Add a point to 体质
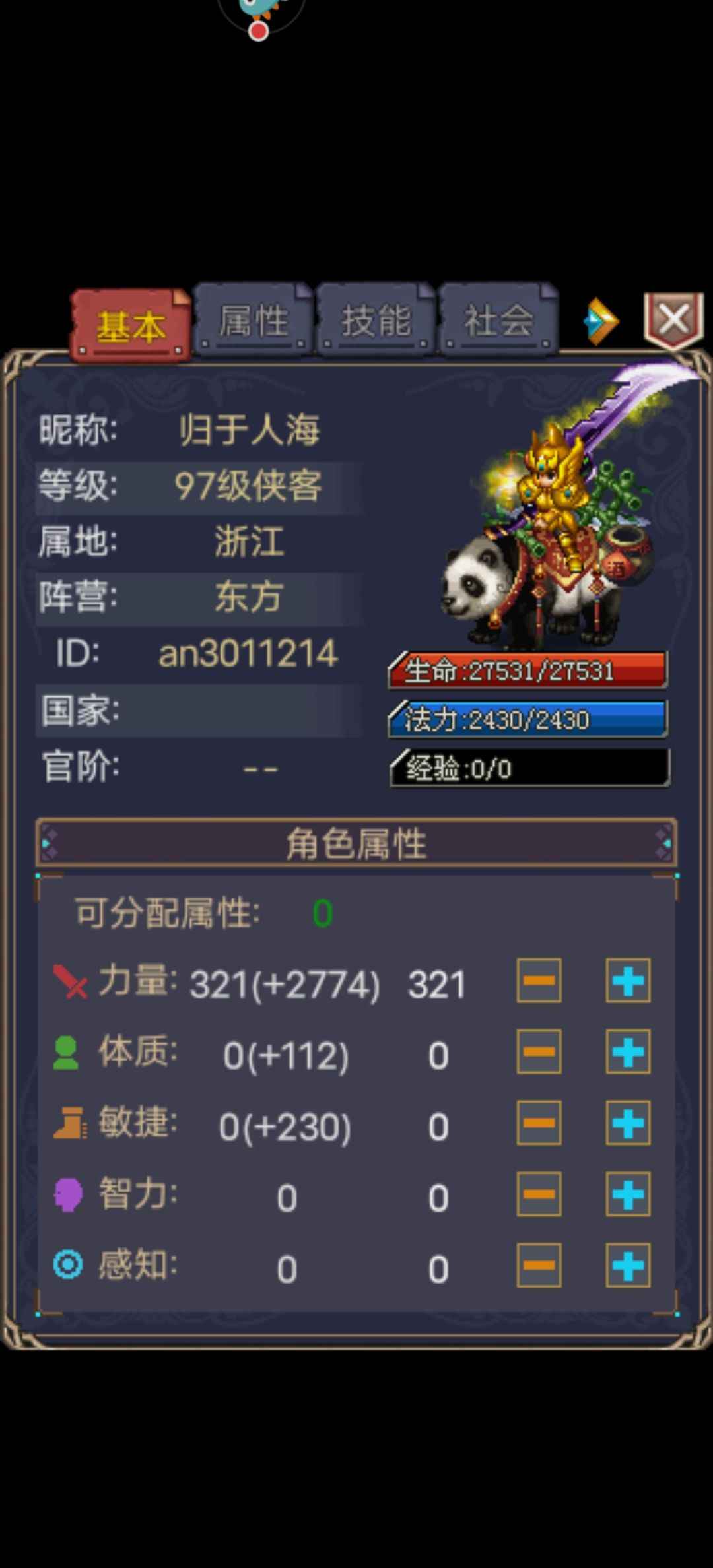Screen dimensions: 713x1568 click(x=628, y=1052)
